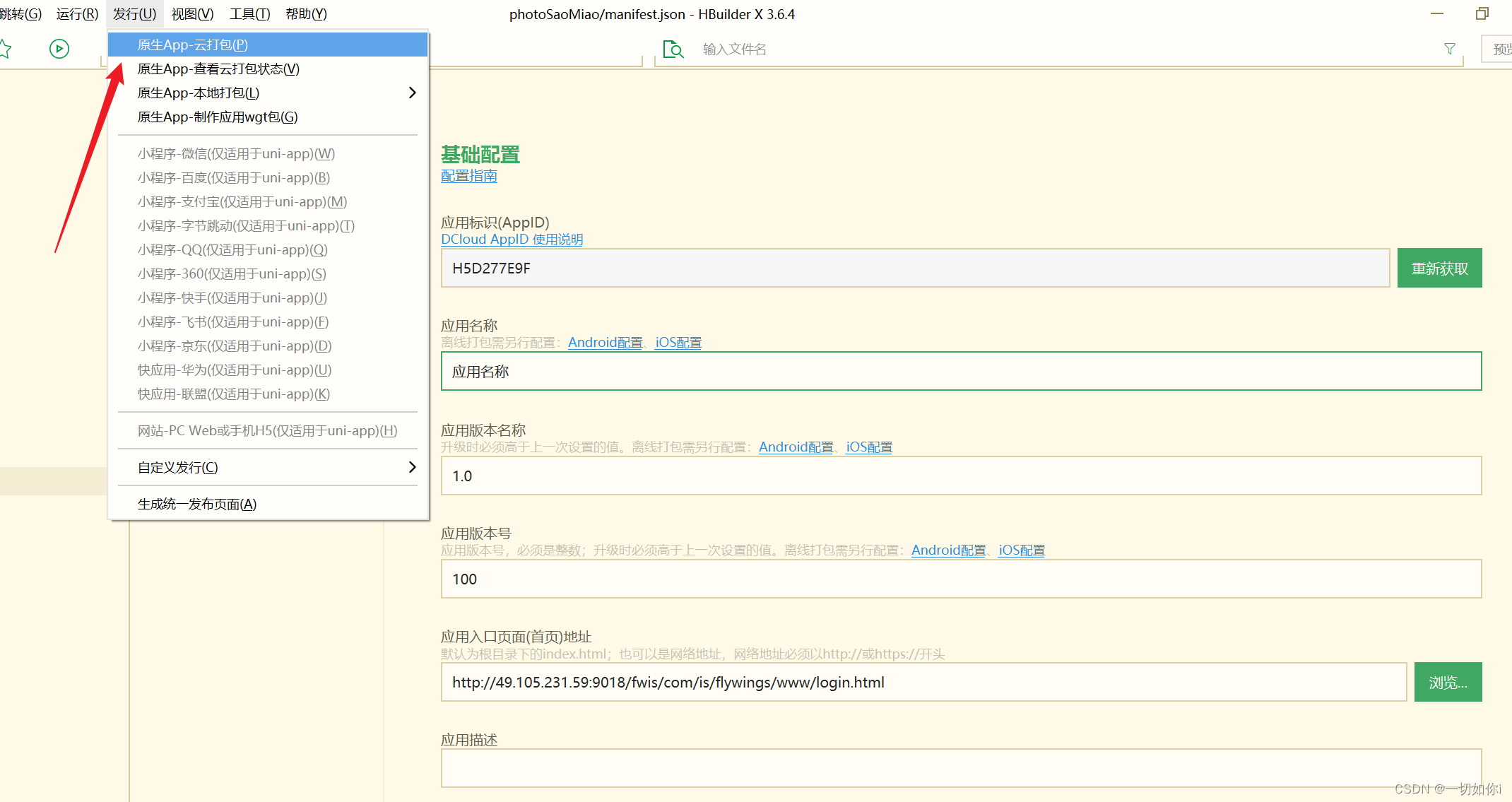
Task: Click the 输入文件名 search box
Action: [x=1060, y=49]
